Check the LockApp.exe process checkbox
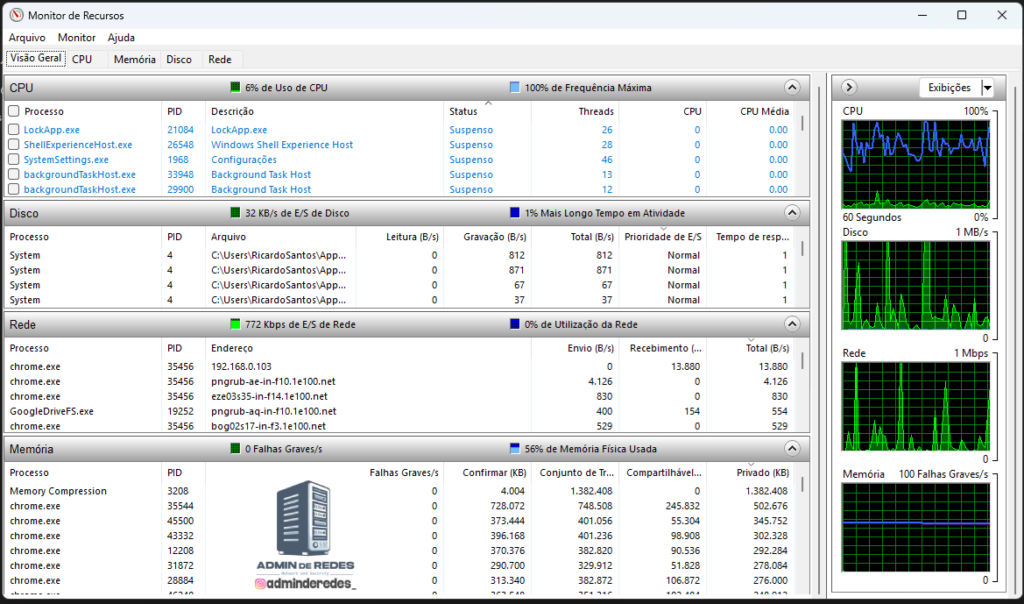The image size is (1024, 604). point(12,129)
